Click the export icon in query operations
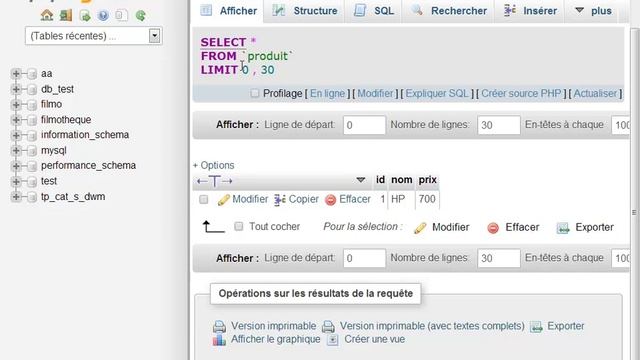This screenshot has height=360, width=640. [x=536, y=326]
